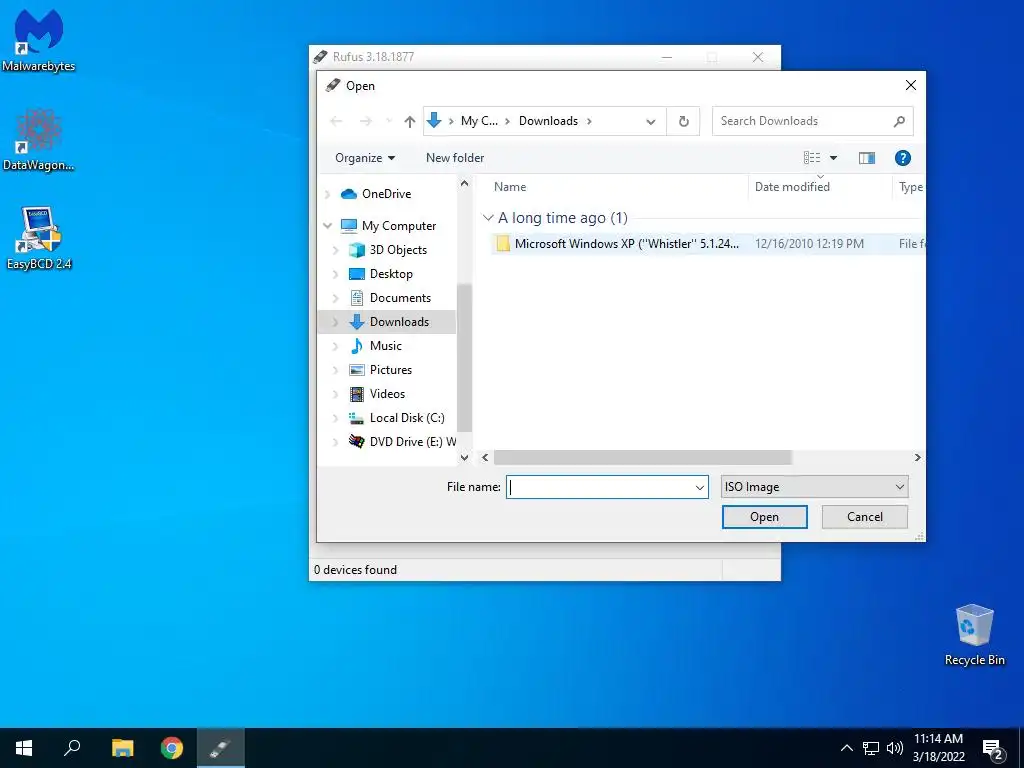Open the notification center icon

[993, 749]
